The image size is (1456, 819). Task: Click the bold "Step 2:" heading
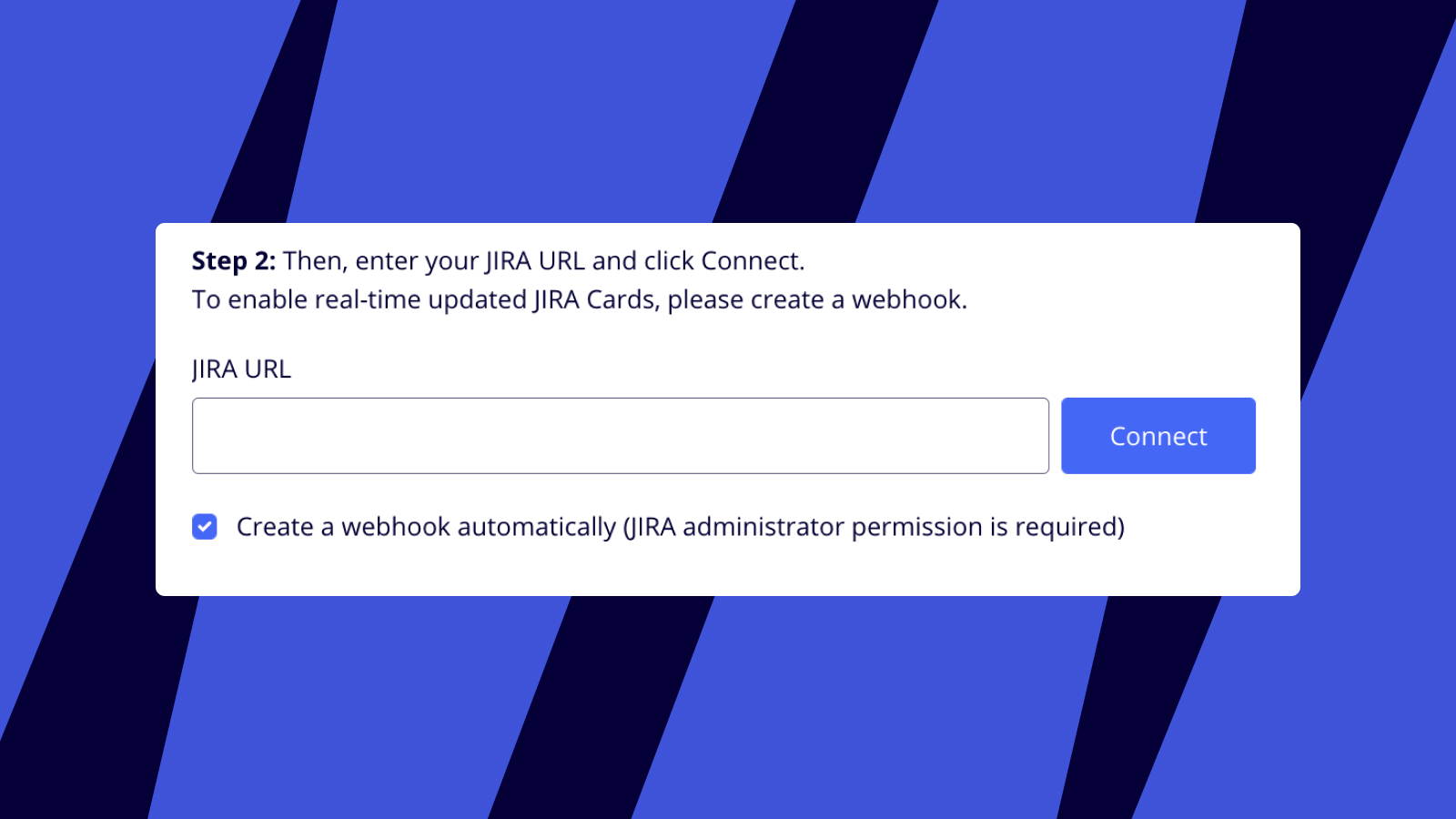(234, 261)
